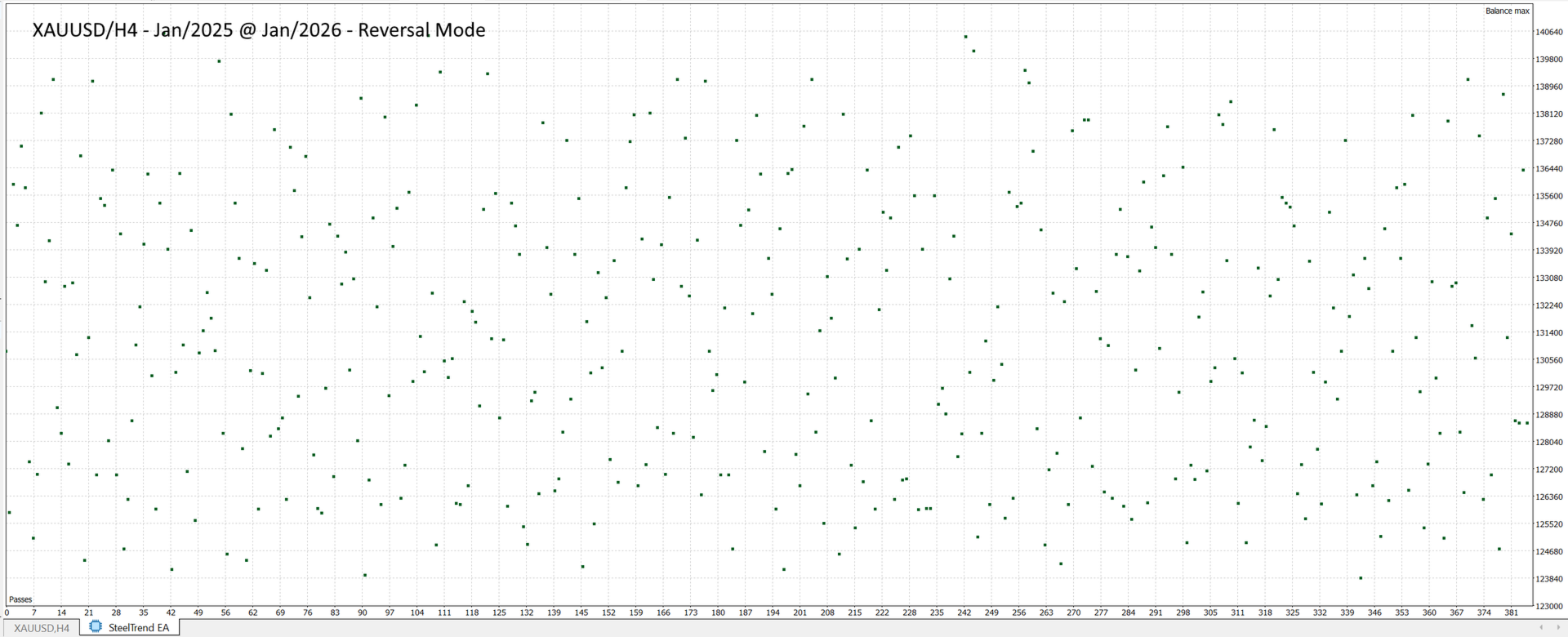Click the Passes axis label
Viewport: 1568px width, 637px height.
[x=20, y=600]
